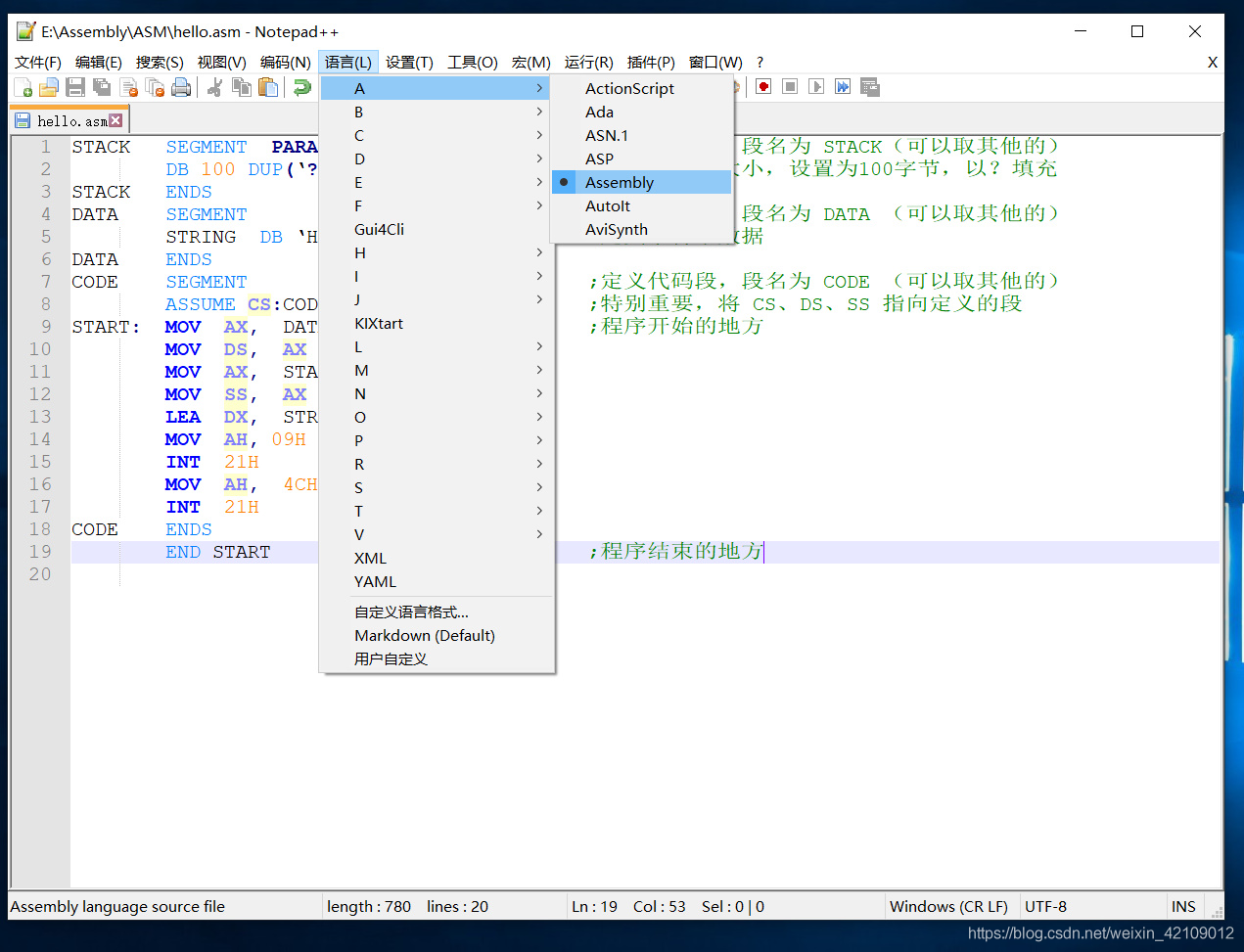The height and width of the screenshot is (952, 1244).
Task: Click the Paste clipboard icon
Action: [267, 88]
